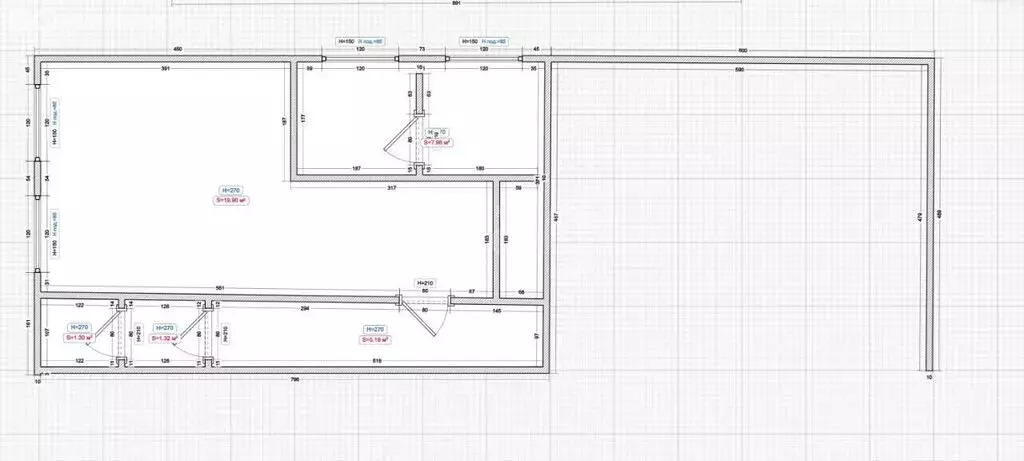Image resolution: width=1024 pixels, height=461 pixels.
Task: Click the 67 dimension value
Action: pos(472,292)
